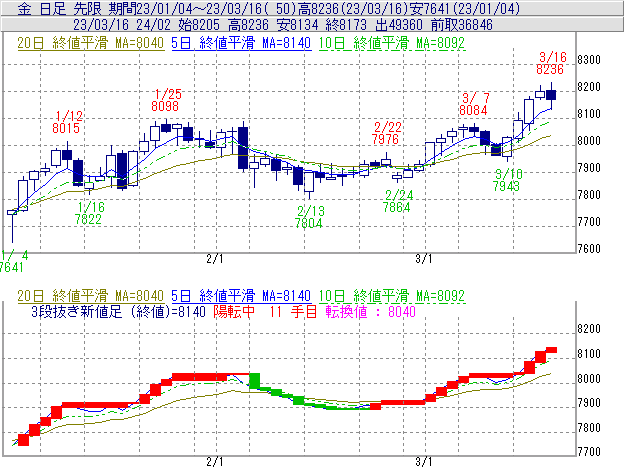Click the 11 手目 count text
Screen dimensions: 624x475
point(293,311)
